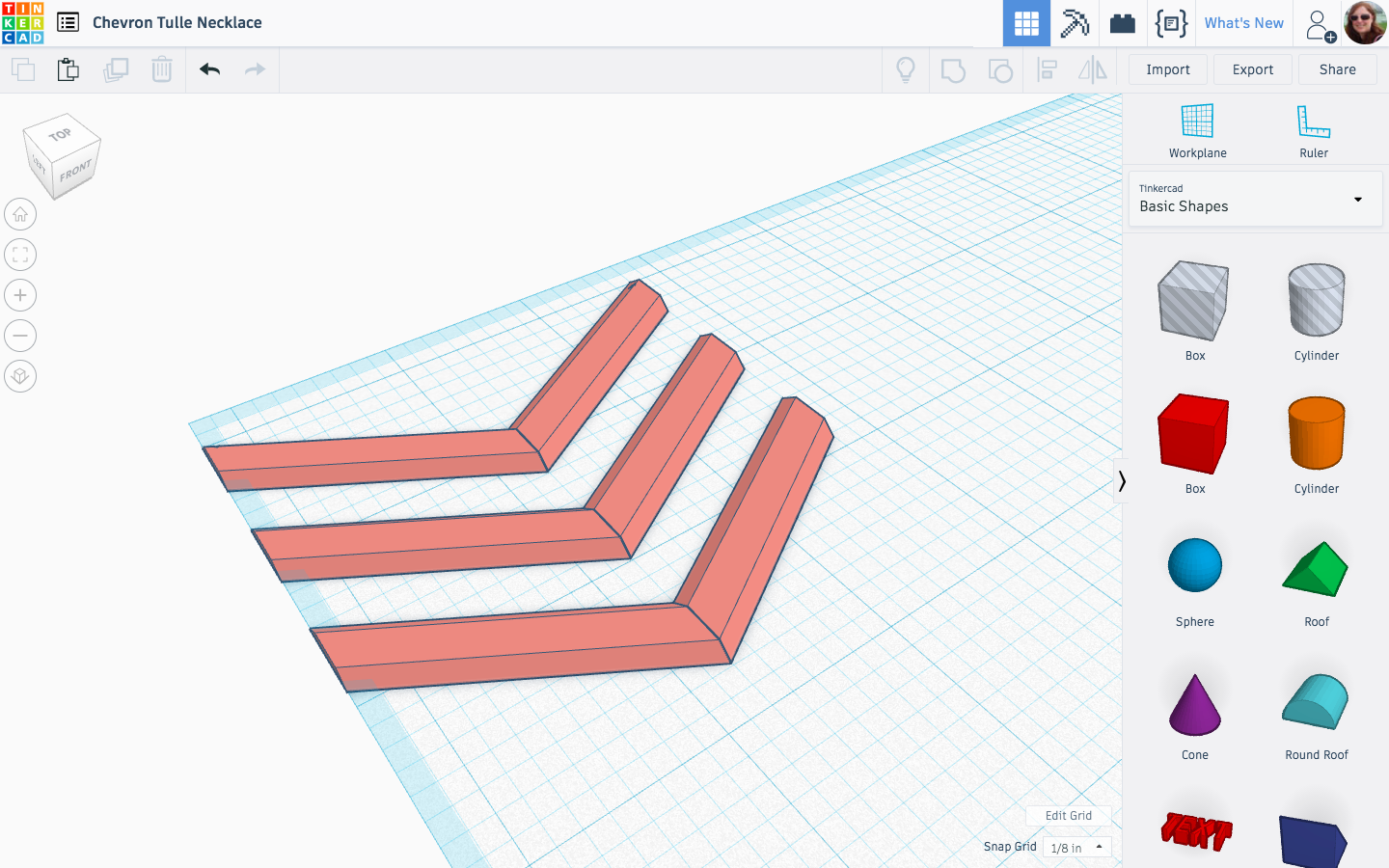Click the Align tool icon

click(x=1047, y=69)
